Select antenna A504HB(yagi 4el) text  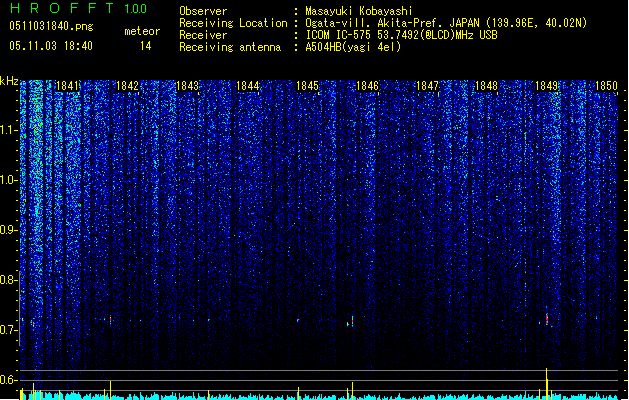[x=353, y=47]
